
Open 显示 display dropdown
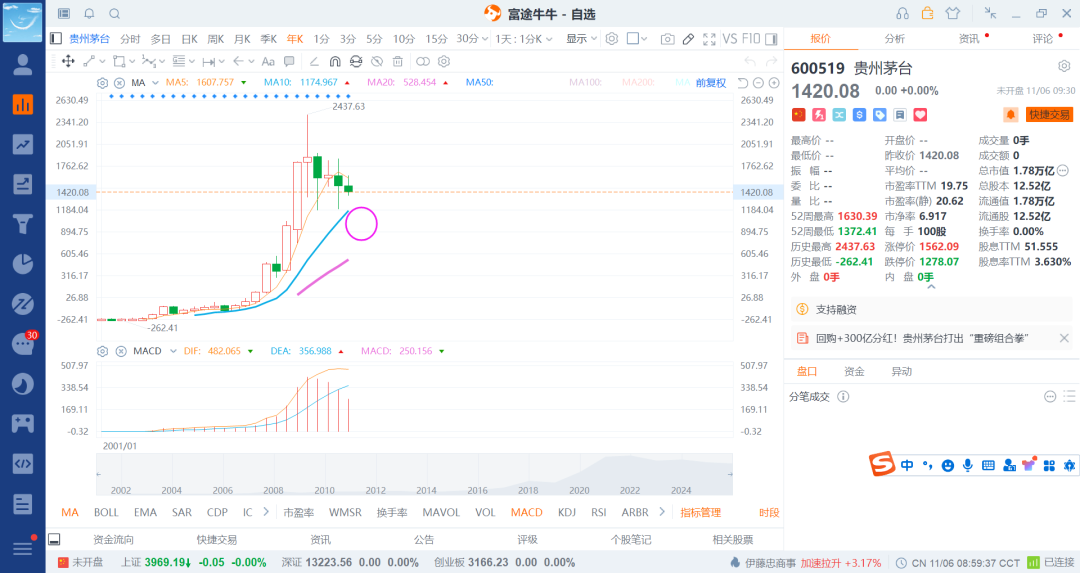[x=581, y=39]
